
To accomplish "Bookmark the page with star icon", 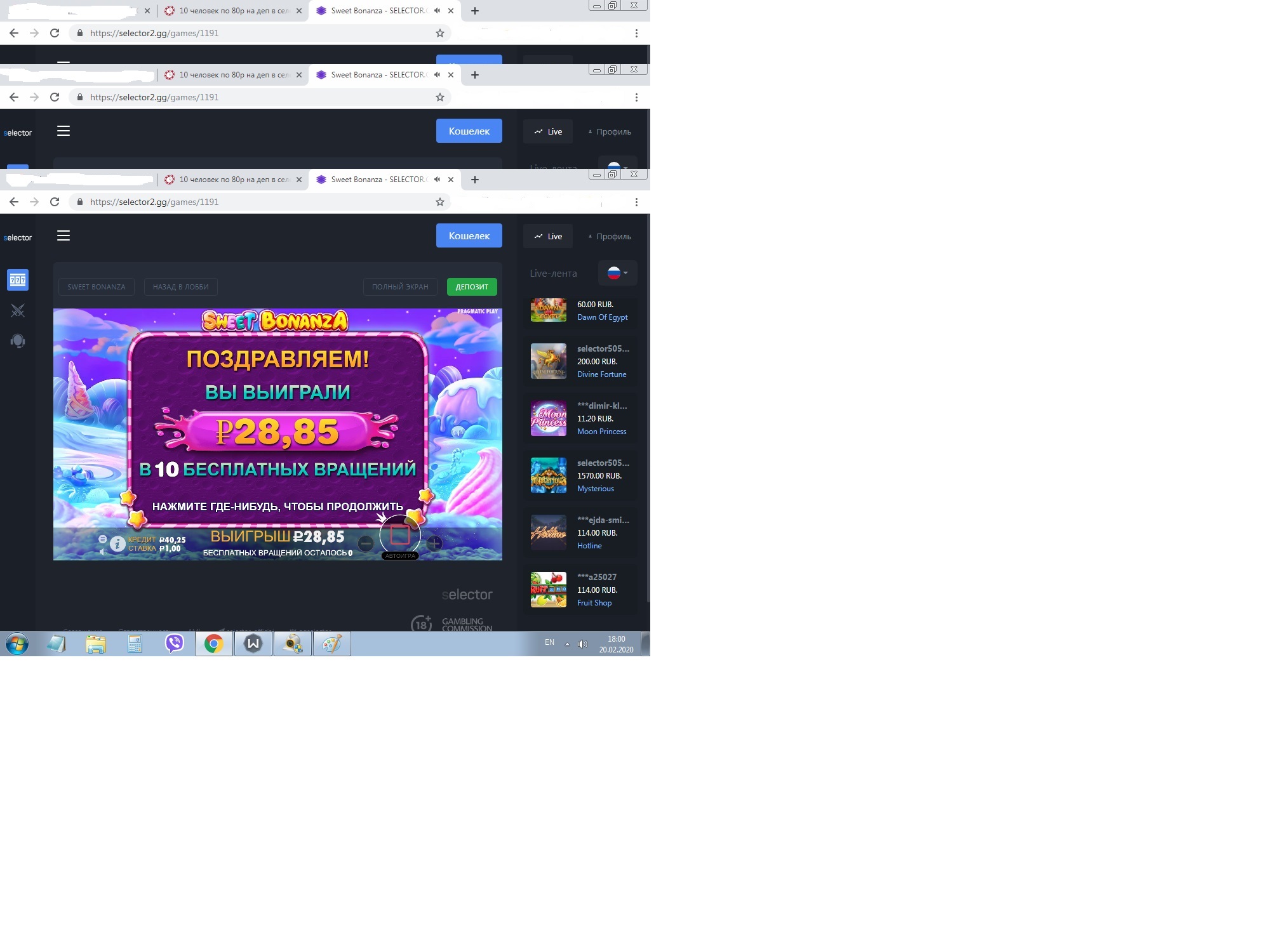I will click(x=439, y=202).
